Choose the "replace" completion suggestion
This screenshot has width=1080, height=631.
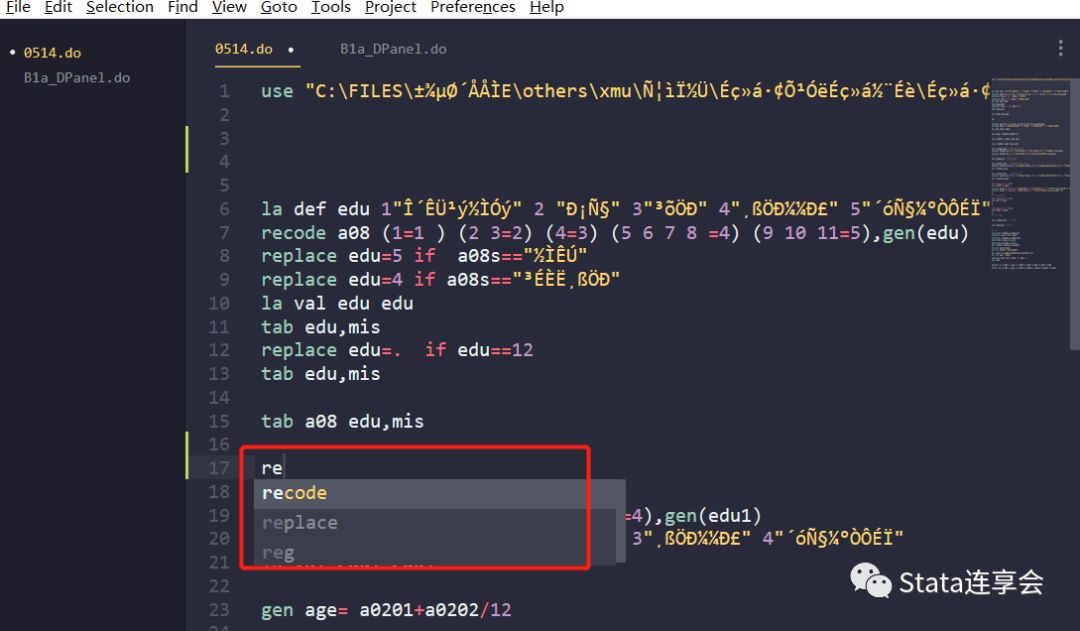click(x=299, y=522)
